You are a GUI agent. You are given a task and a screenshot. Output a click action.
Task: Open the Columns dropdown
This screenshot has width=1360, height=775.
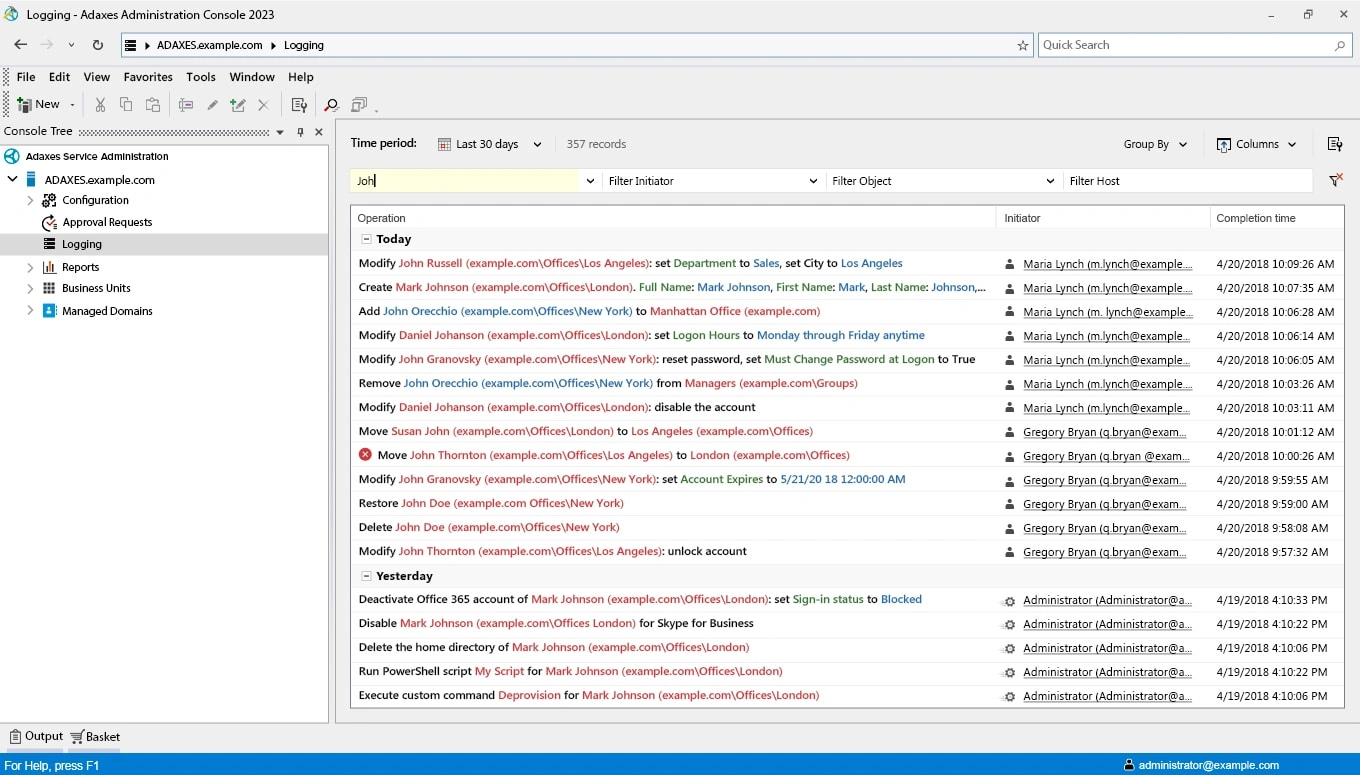[x=1256, y=144]
